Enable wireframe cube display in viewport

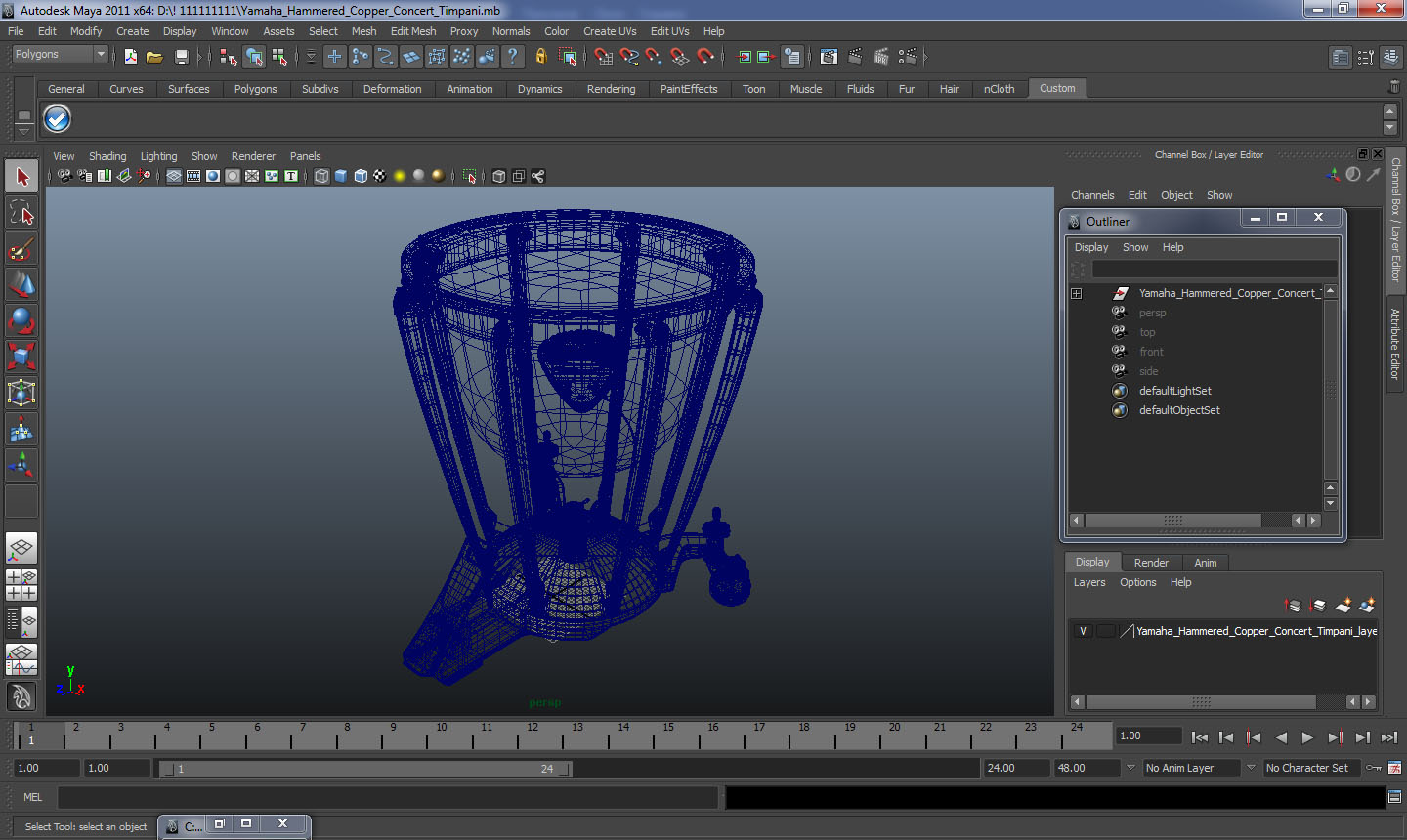click(321, 176)
